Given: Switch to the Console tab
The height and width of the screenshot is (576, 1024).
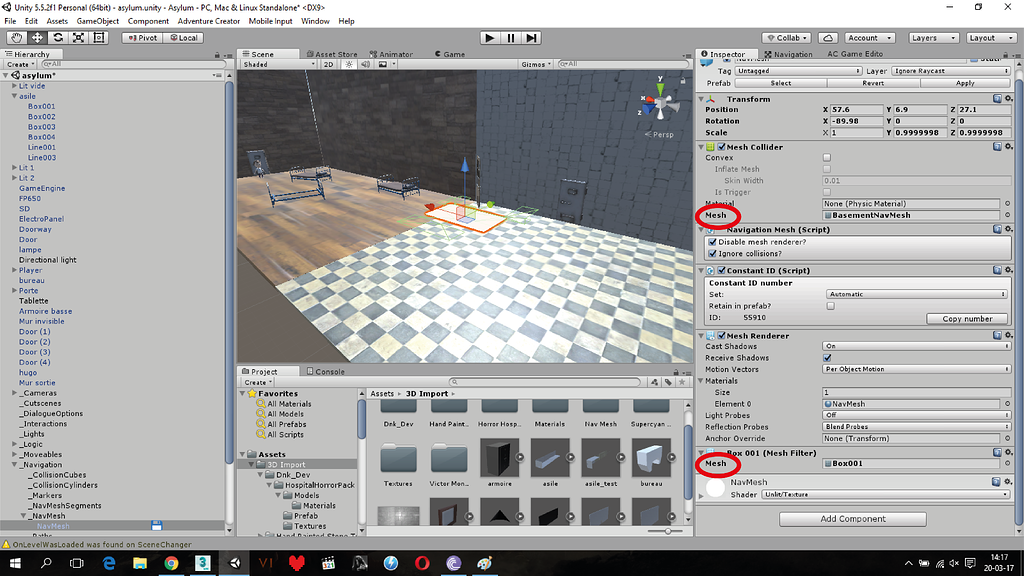Looking at the screenshot, I should 325,371.
